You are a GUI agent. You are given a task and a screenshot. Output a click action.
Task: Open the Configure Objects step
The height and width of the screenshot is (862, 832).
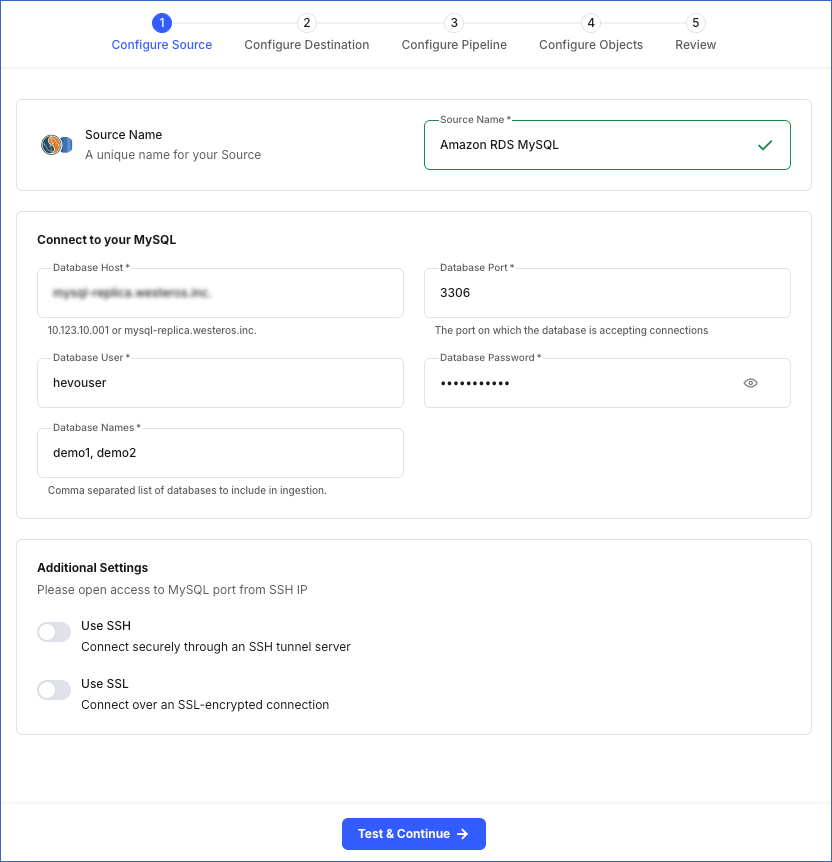tap(590, 44)
